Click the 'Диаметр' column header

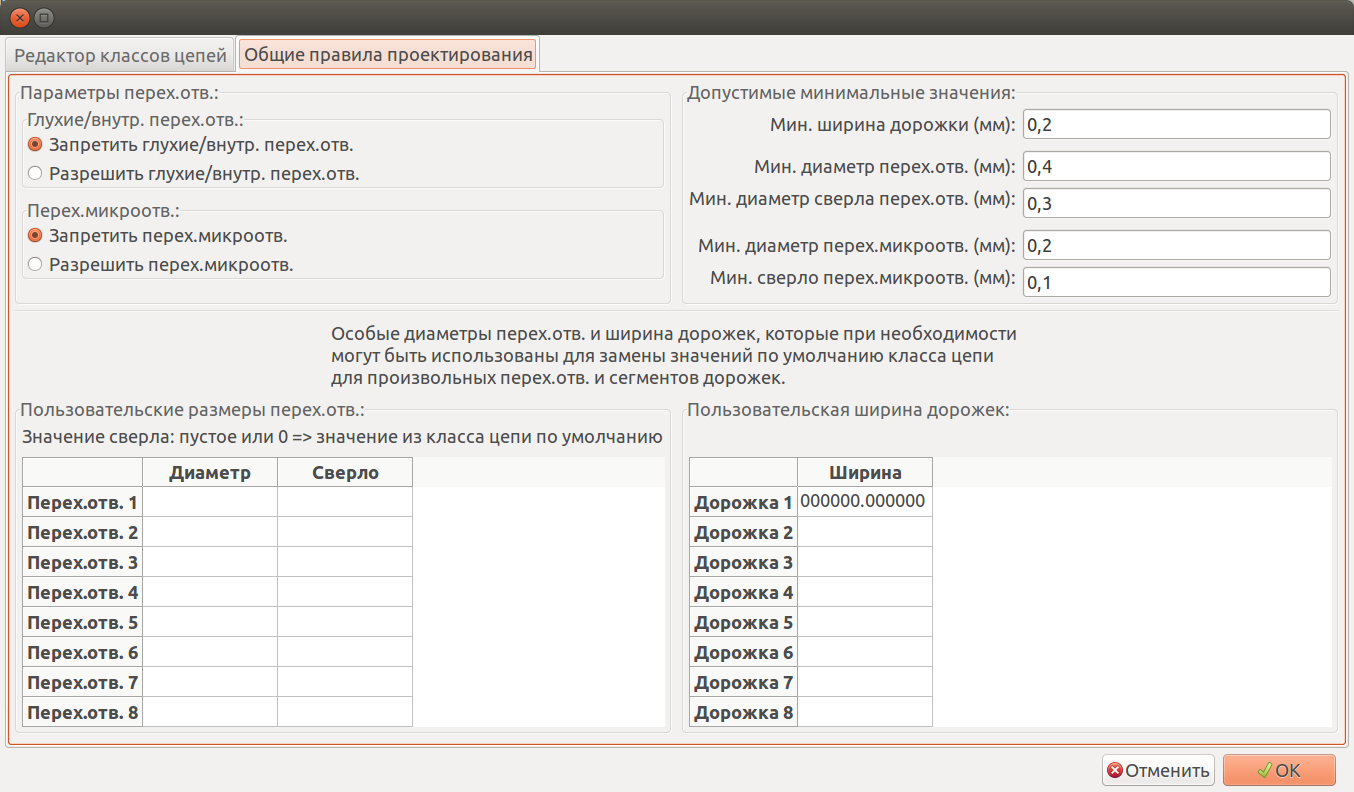pos(210,472)
